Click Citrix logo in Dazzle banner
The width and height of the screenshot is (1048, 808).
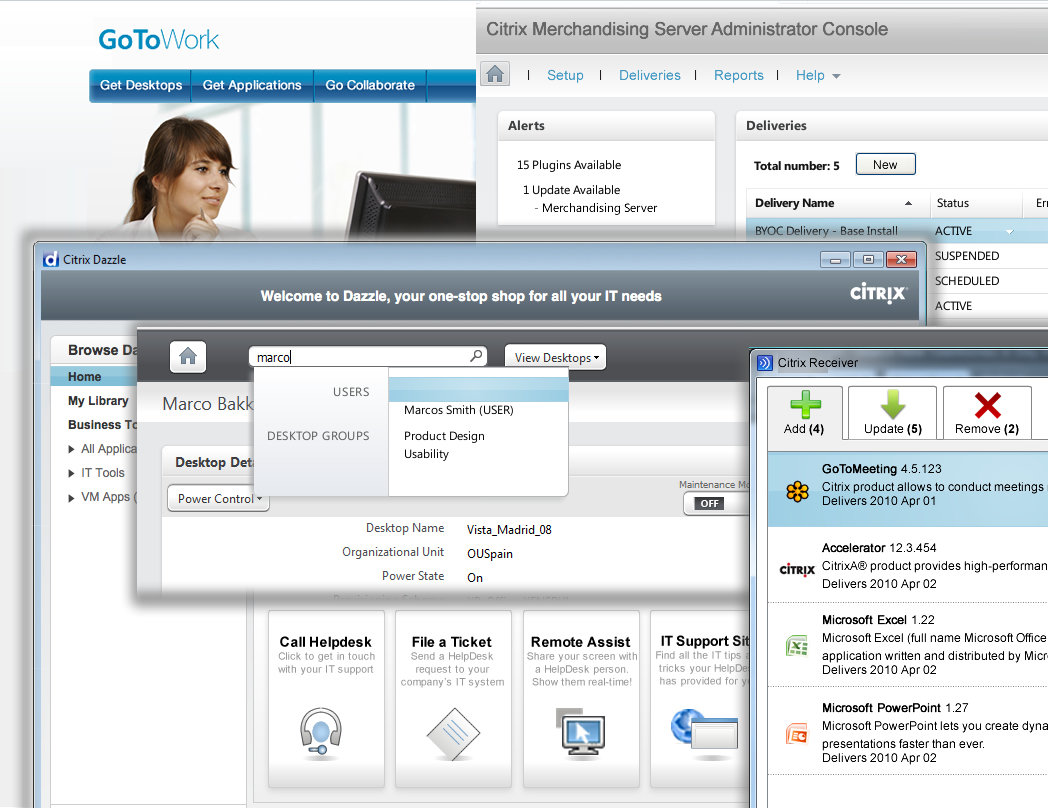pyautogui.click(x=878, y=293)
